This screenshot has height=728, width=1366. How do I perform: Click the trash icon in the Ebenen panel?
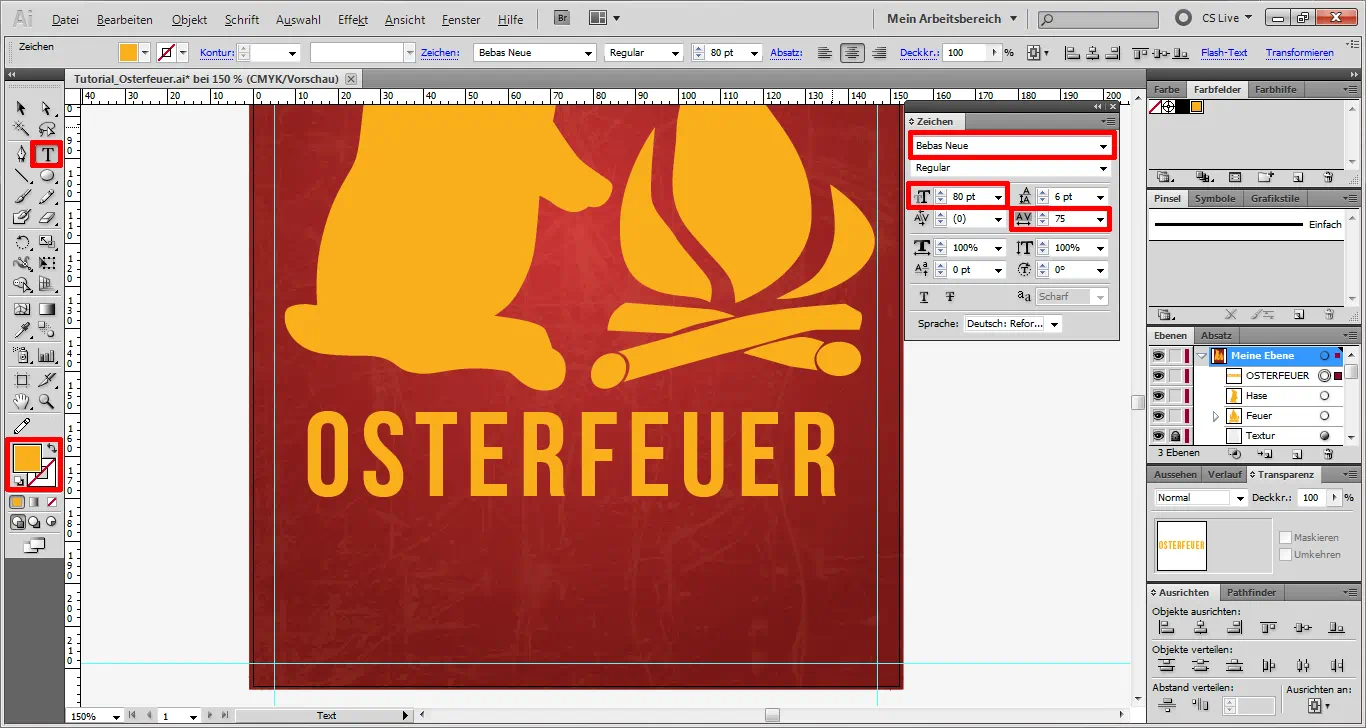point(1329,454)
